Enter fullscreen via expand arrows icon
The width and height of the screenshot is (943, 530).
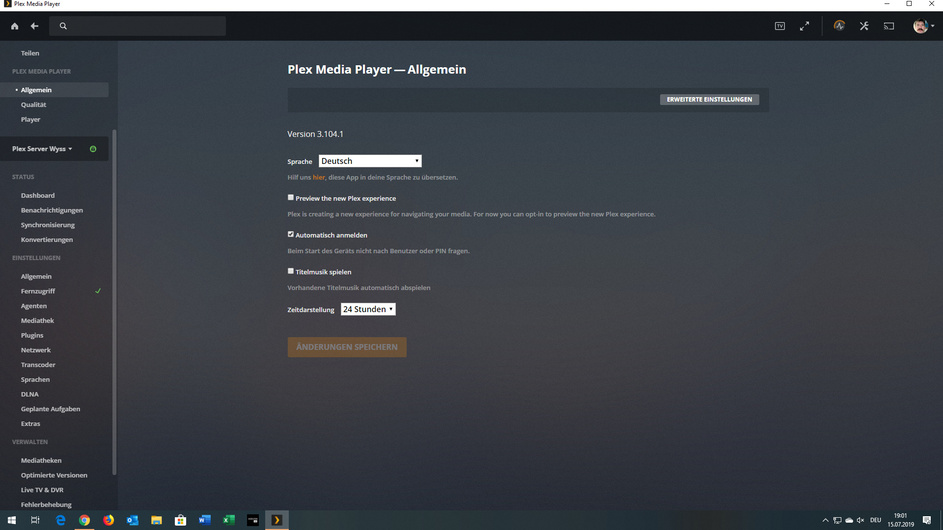[804, 26]
